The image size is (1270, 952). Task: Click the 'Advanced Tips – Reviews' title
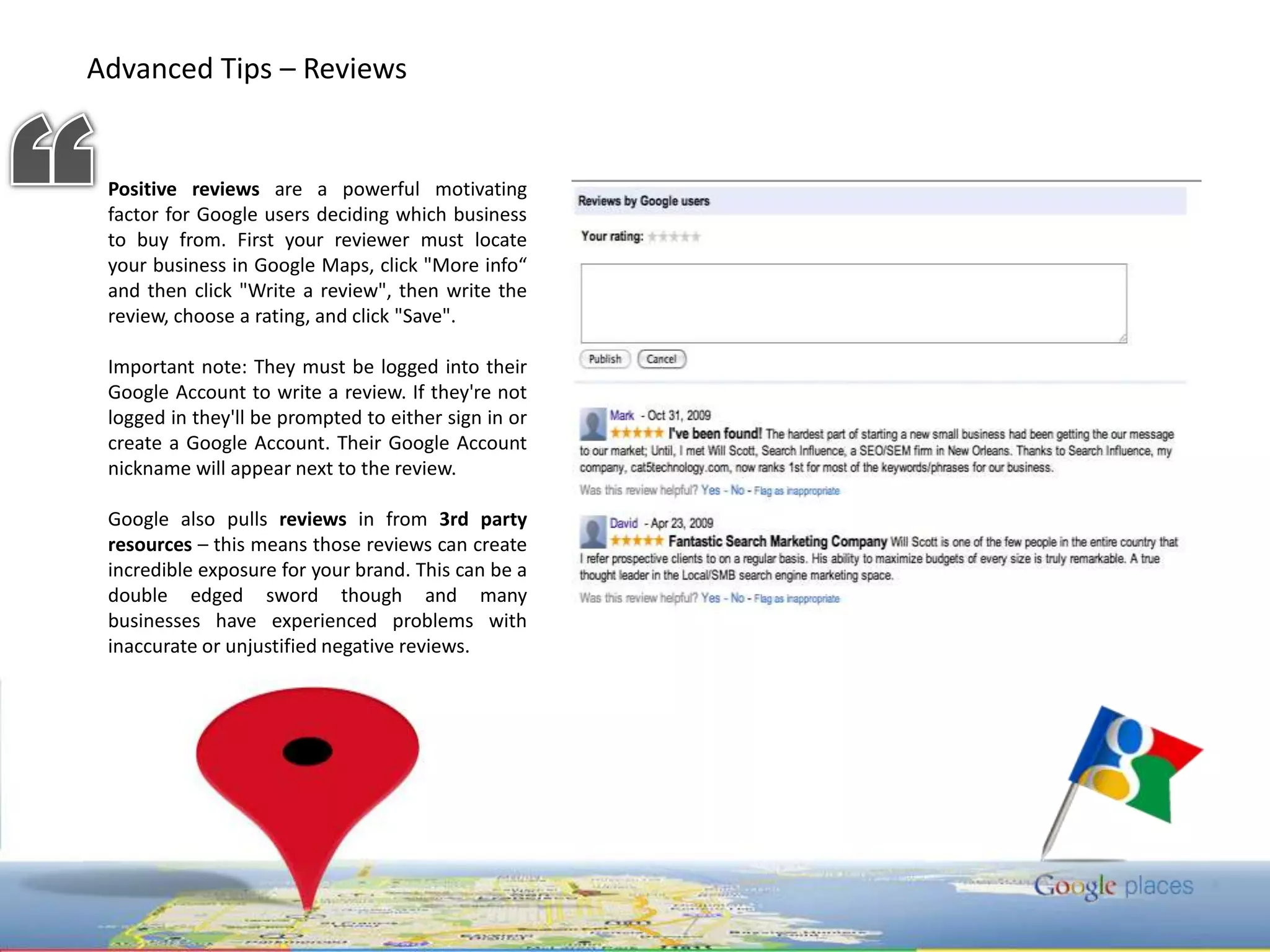tap(247, 68)
